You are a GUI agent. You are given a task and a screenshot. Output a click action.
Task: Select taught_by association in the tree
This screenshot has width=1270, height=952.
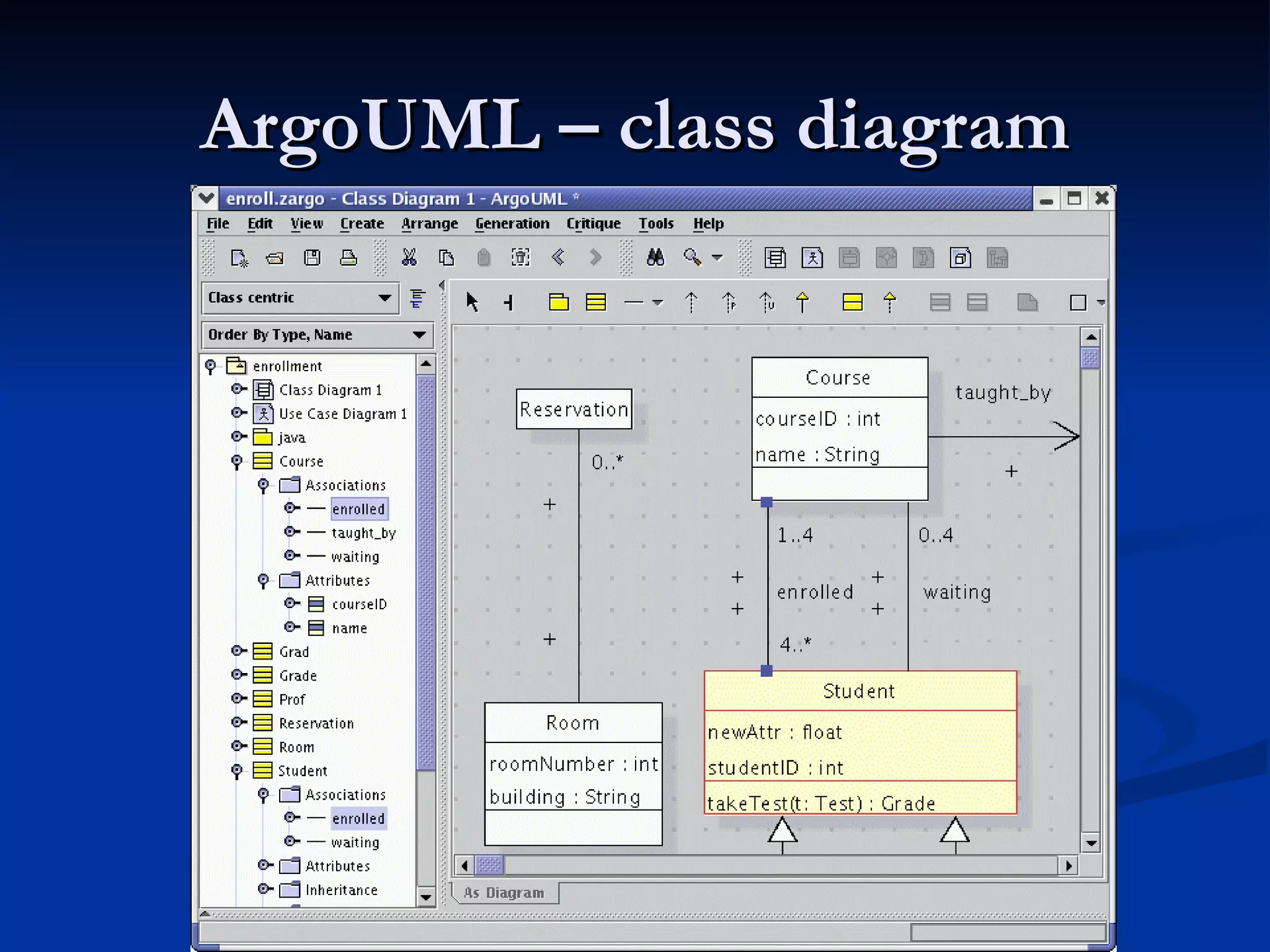[363, 533]
